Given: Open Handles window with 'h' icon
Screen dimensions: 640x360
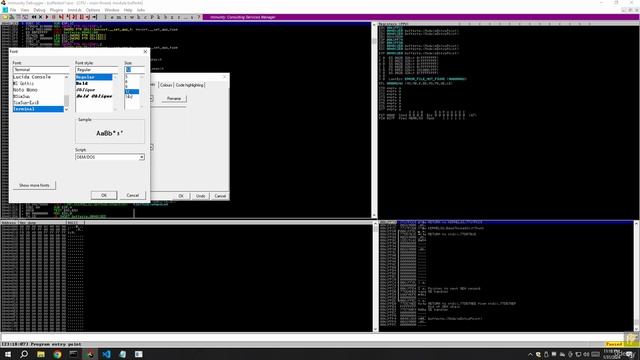Looking at the screenshot, I should pyautogui.click(x=139, y=17).
